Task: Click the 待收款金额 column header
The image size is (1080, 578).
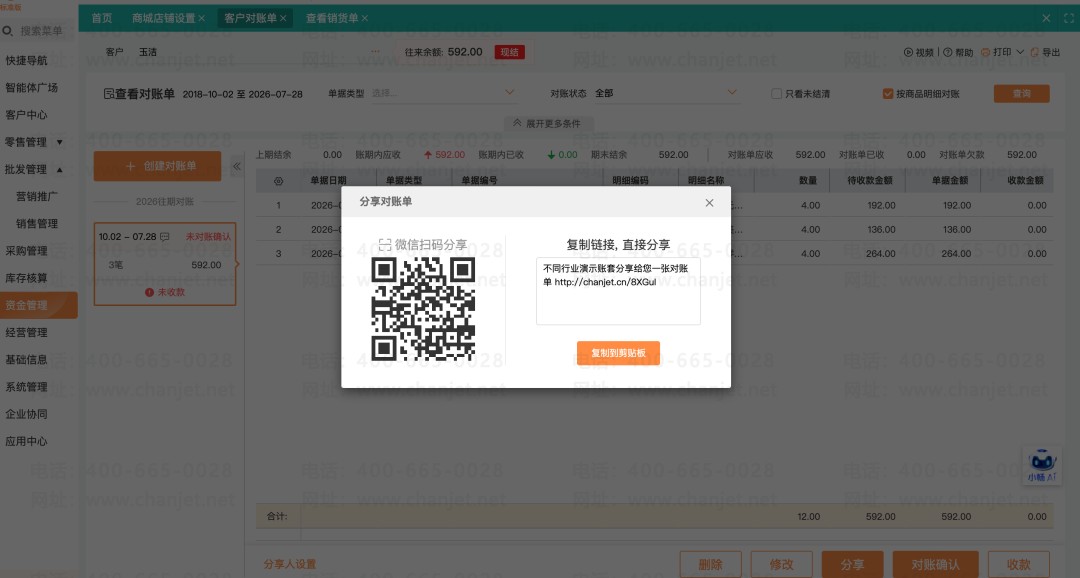Action: point(870,180)
